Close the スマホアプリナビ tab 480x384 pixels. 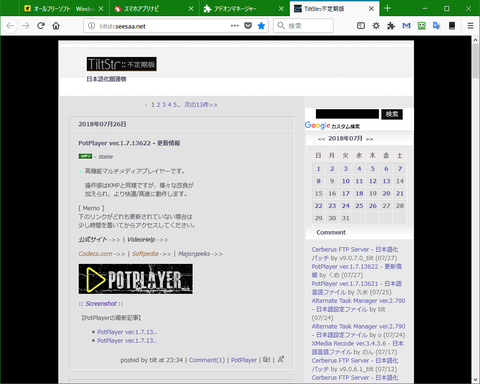click(x=191, y=9)
